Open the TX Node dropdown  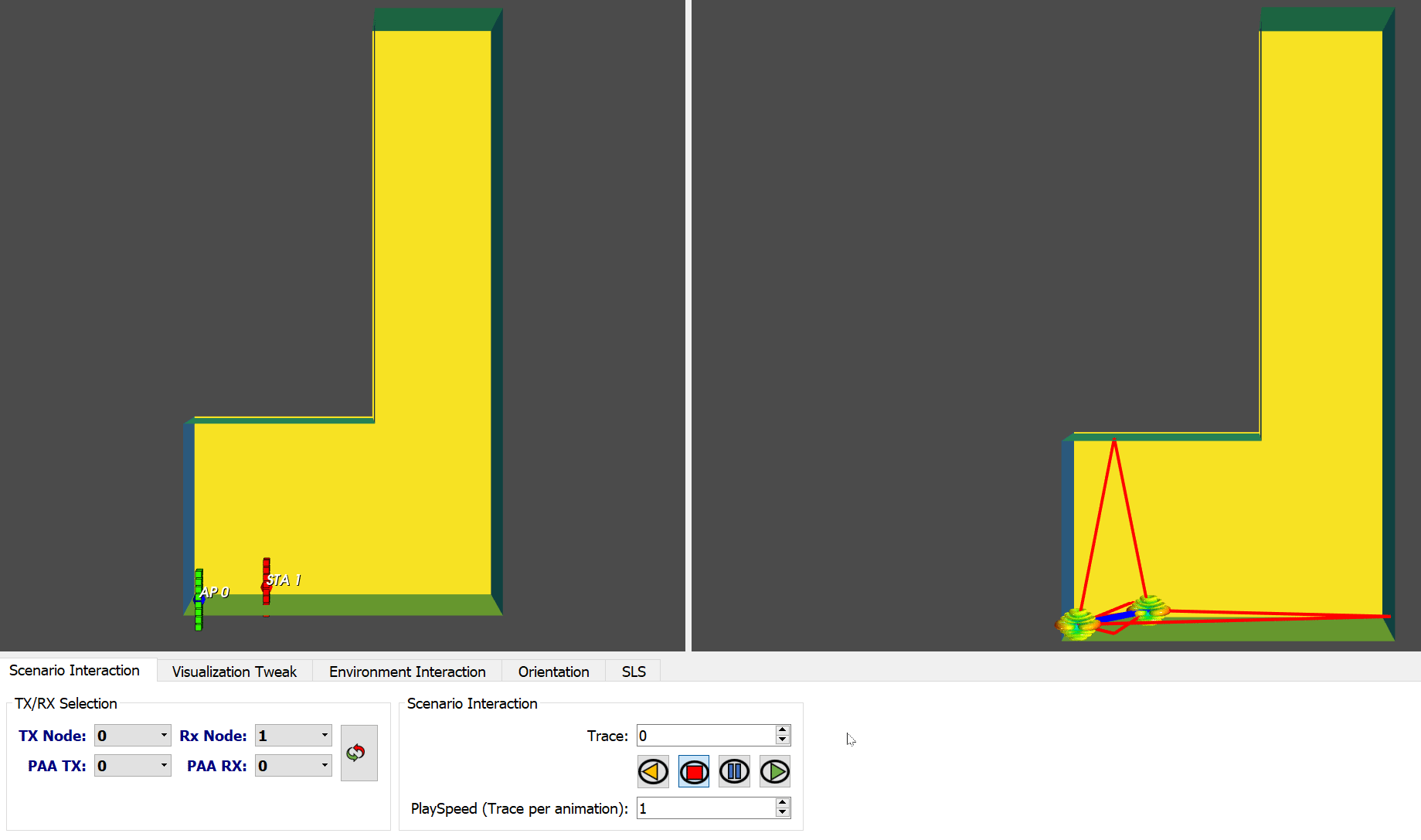(132, 736)
